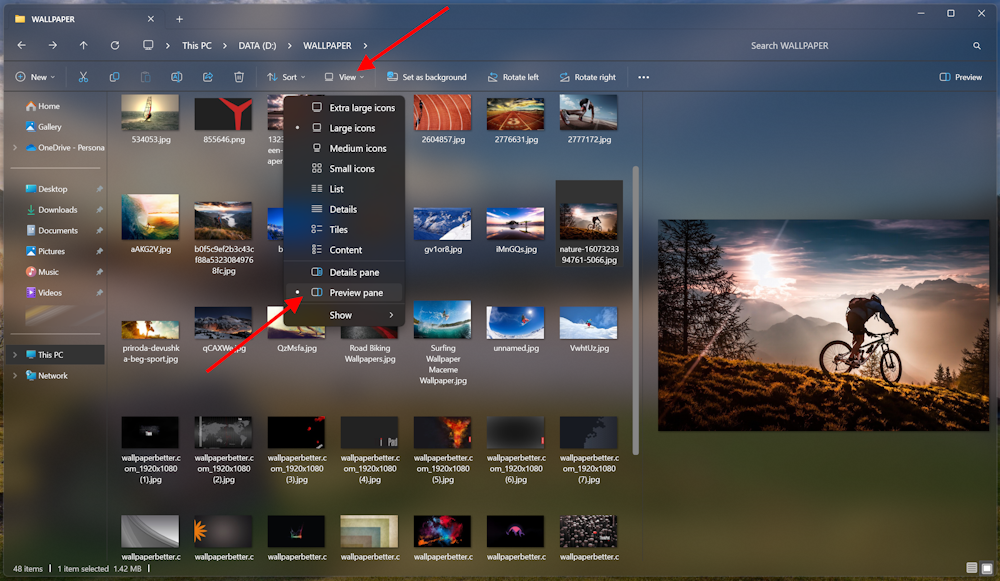Viewport: 1000px width, 581px height.
Task: Toggle the Details pane menu option
Action: pyautogui.click(x=354, y=272)
